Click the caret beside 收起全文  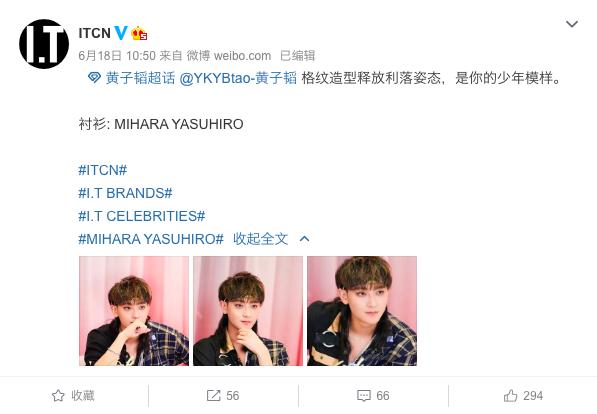pos(305,239)
